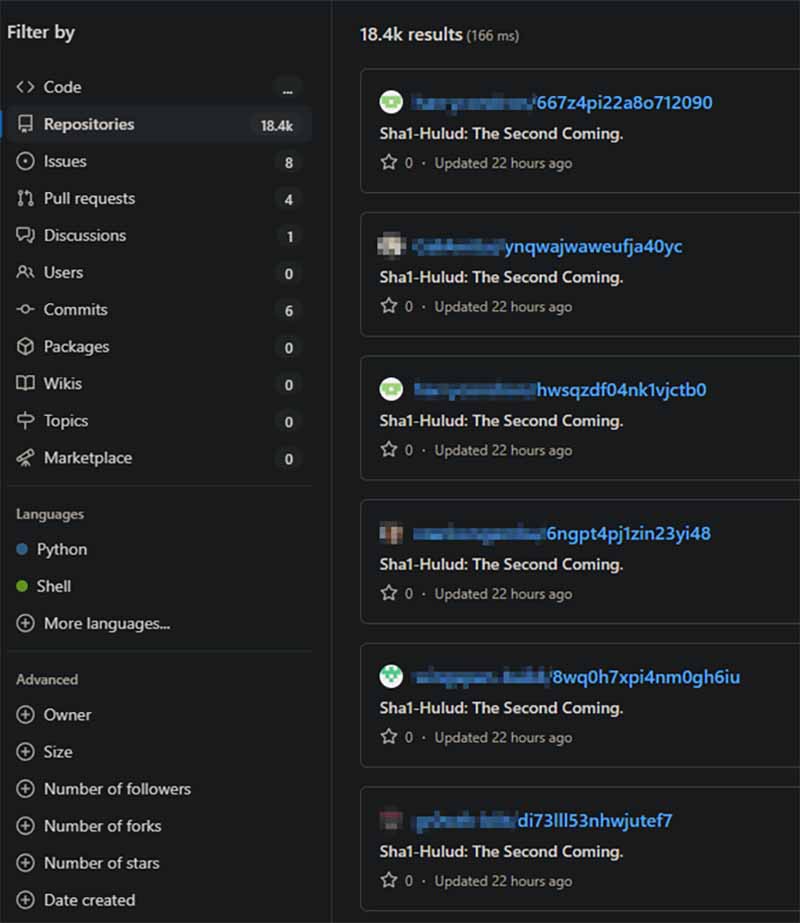Open repository ending in hwsqzdf04nk1vjctb0
Image resolution: width=800 pixels, height=923 pixels.
(621, 390)
